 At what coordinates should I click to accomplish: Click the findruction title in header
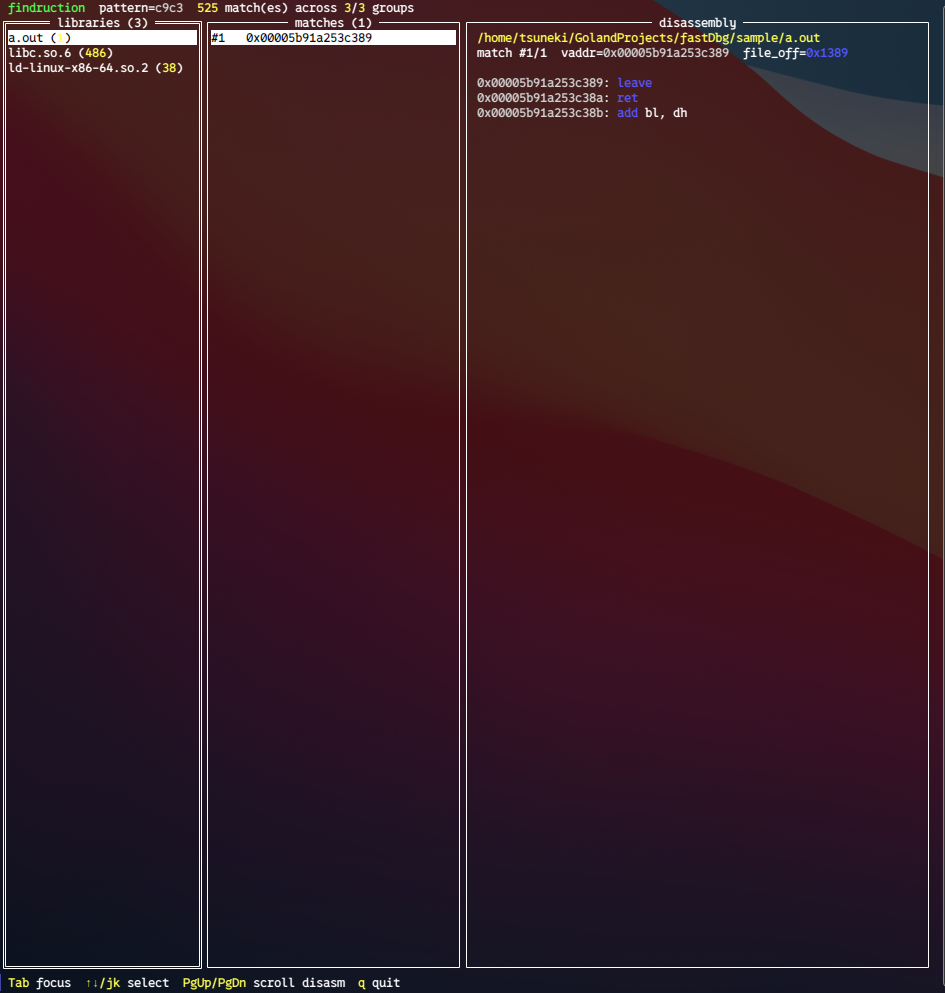[x=46, y=8]
